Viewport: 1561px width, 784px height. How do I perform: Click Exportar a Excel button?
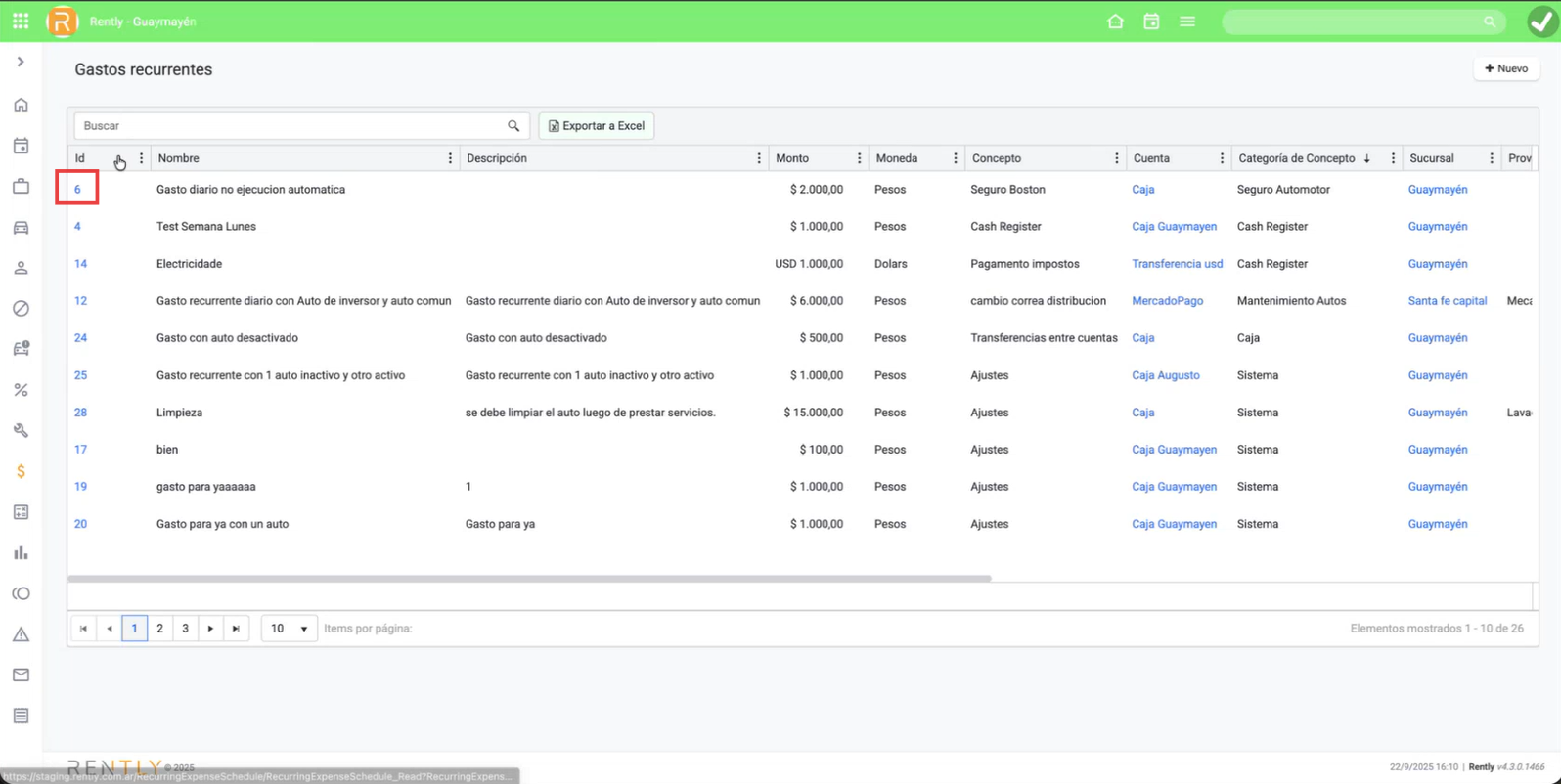(x=597, y=126)
